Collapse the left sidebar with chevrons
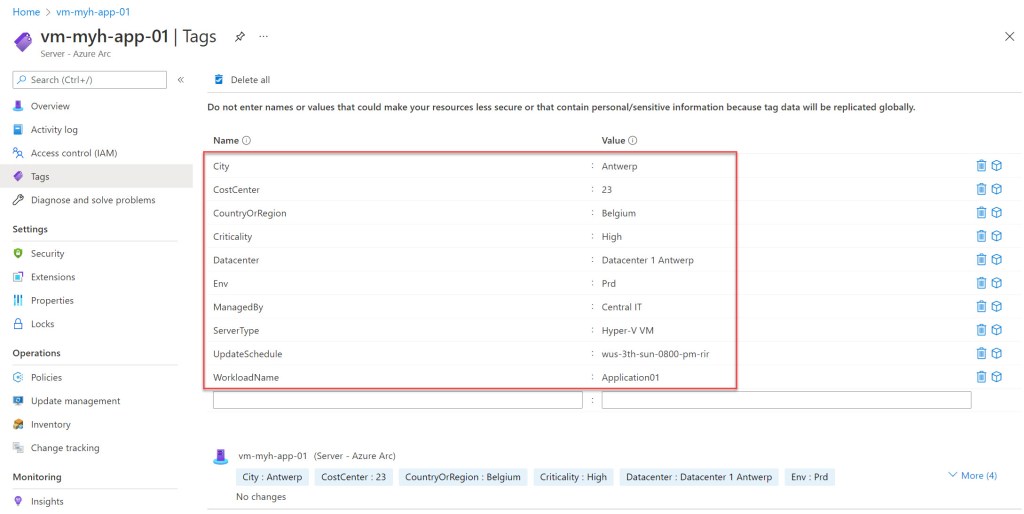Viewport: 1024px width, 514px height. coord(181,79)
